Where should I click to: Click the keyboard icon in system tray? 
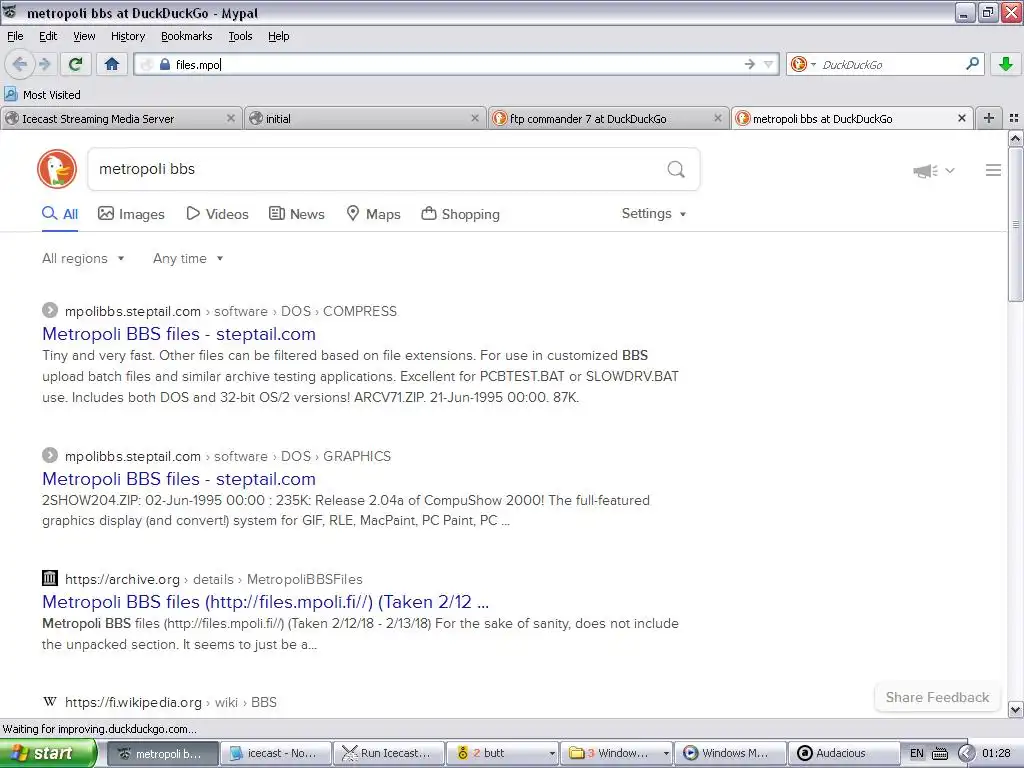940,754
